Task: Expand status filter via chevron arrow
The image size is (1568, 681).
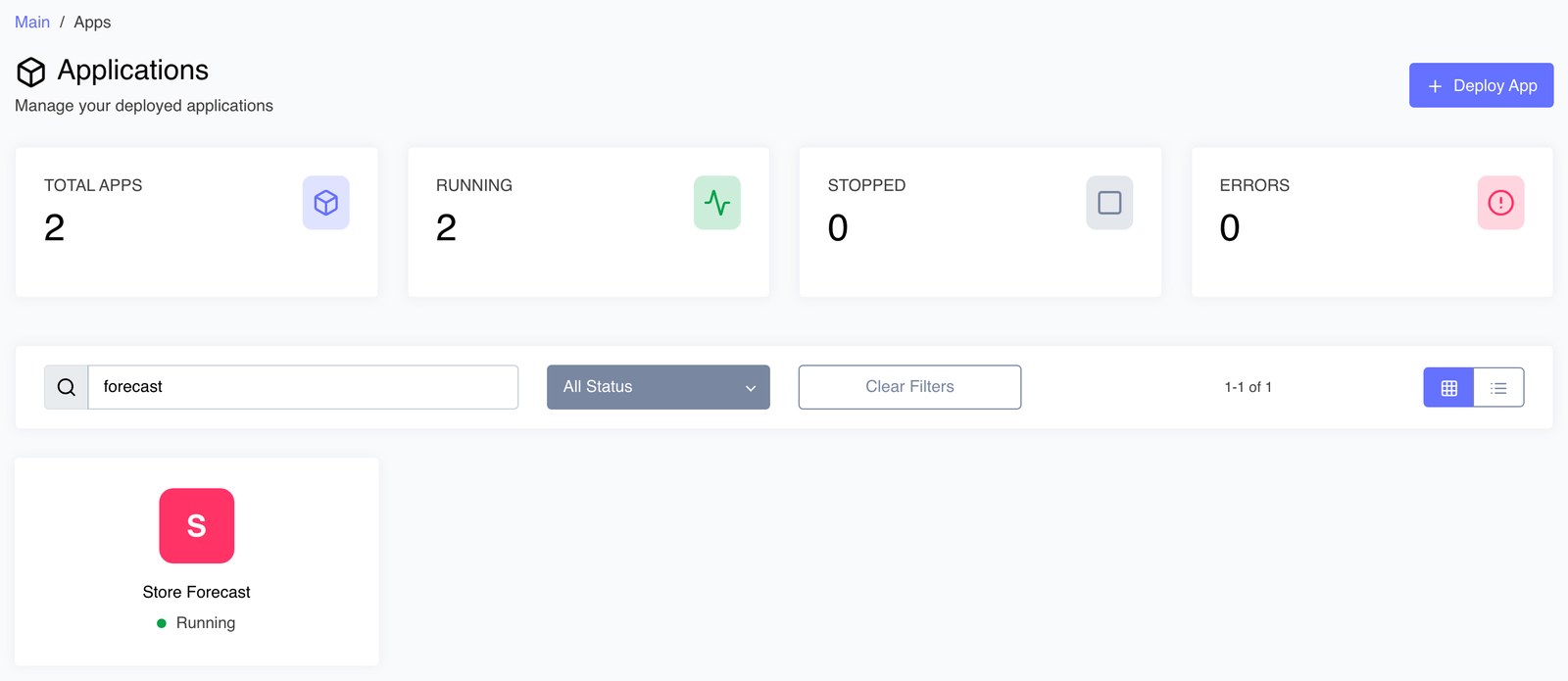Action: coord(751,388)
